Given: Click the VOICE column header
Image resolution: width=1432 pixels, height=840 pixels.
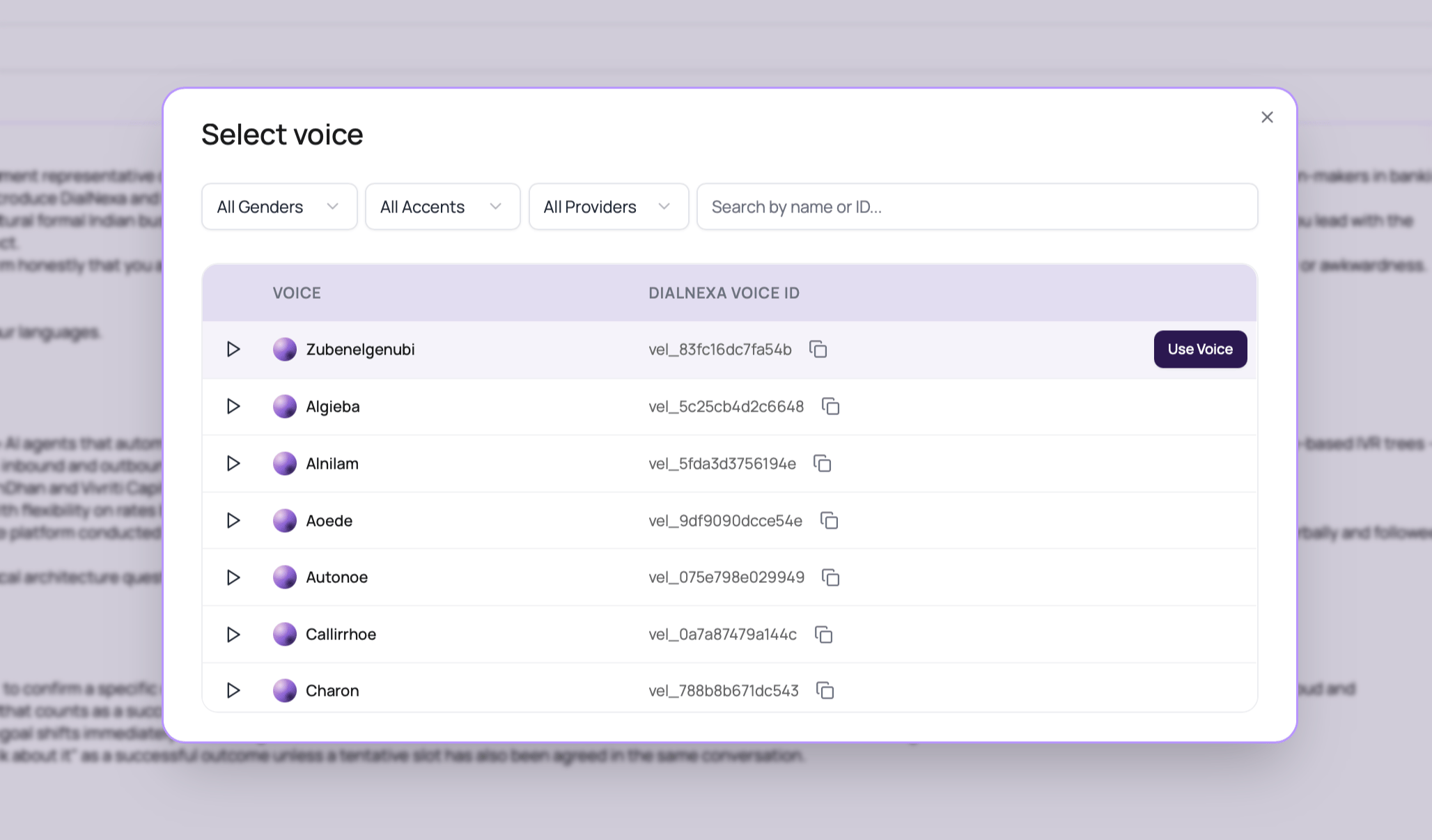Looking at the screenshot, I should (297, 293).
